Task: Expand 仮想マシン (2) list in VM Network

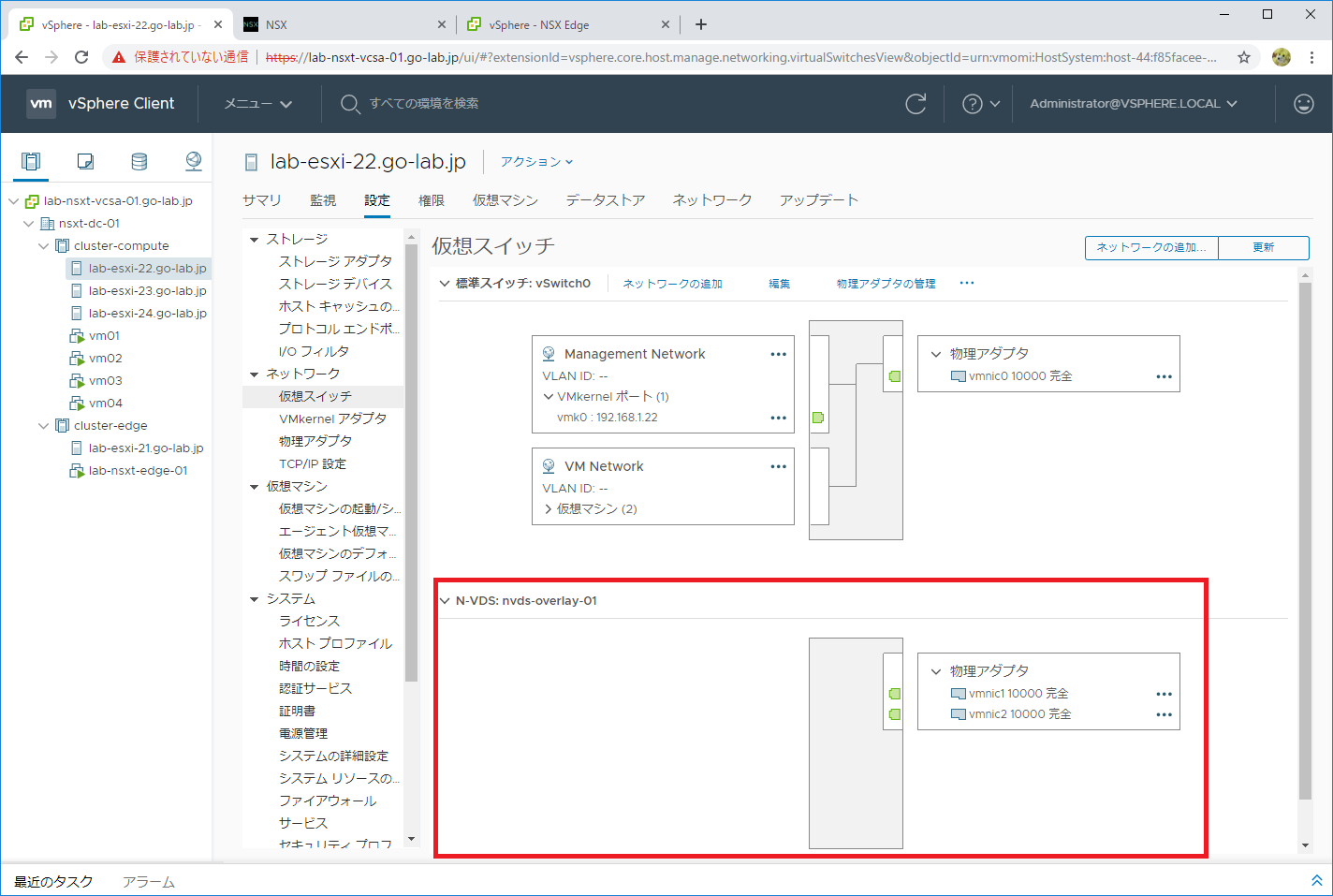Action: 549,509
